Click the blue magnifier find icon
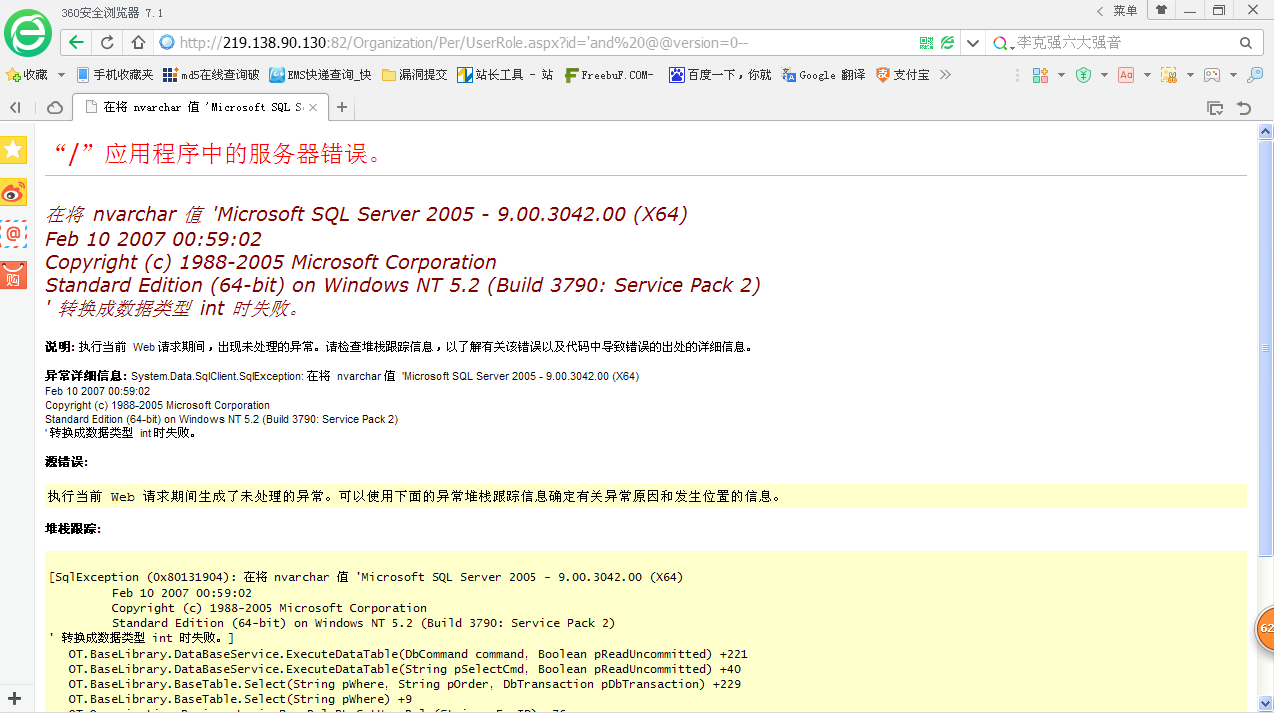This screenshot has height=713, width=1274. tap(1255, 75)
